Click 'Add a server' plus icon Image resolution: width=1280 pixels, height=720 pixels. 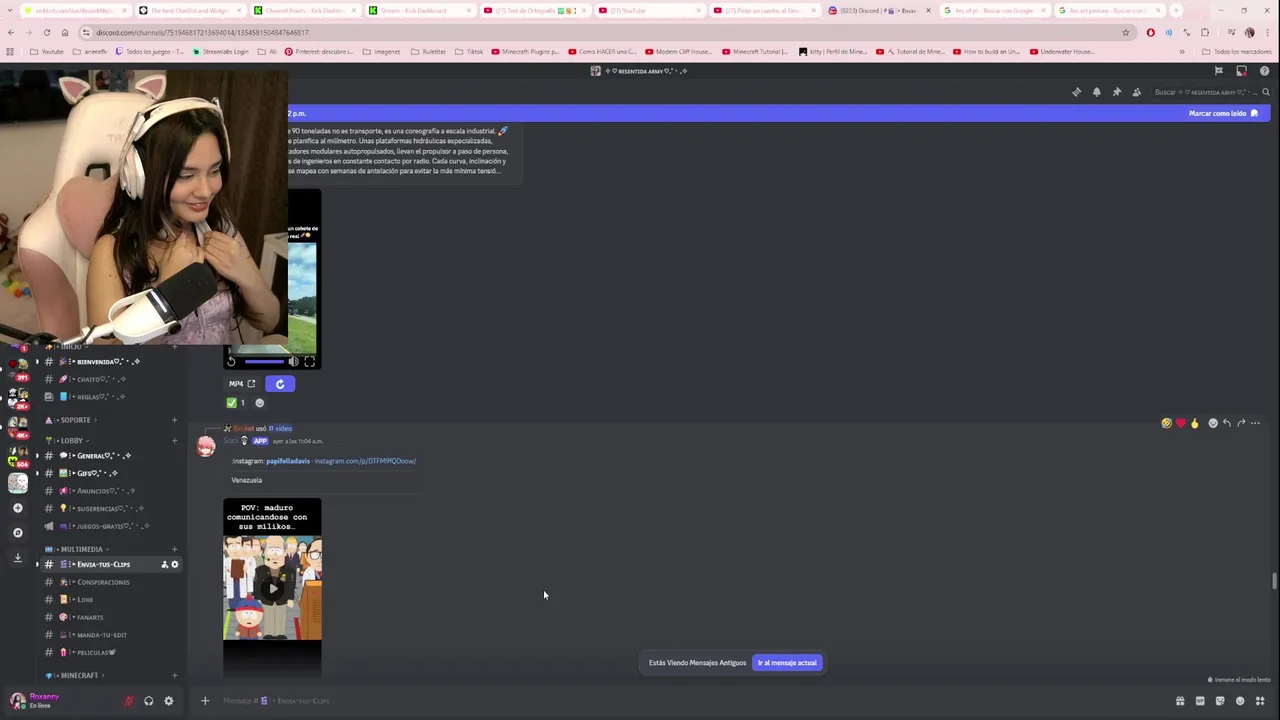(x=17, y=508)
